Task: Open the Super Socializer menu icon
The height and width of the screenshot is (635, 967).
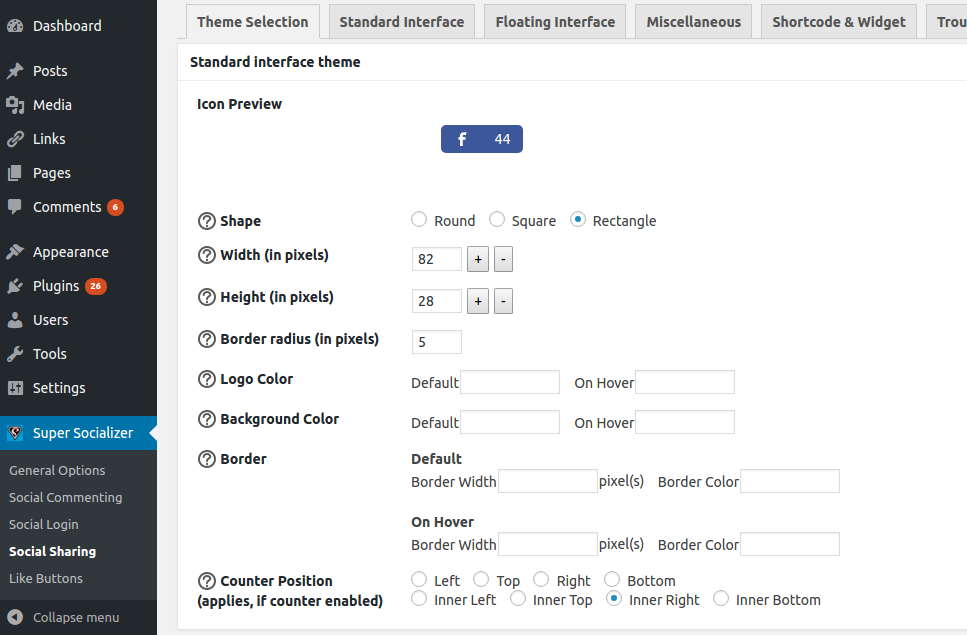Action: (17, 432)
